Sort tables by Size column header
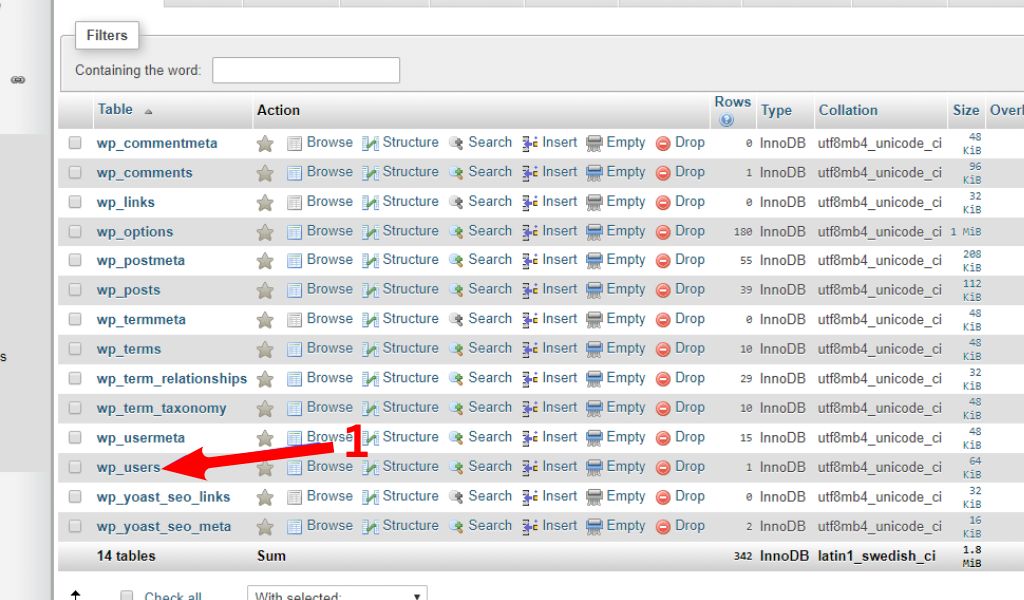1024x600 pixels. (965, 110)
